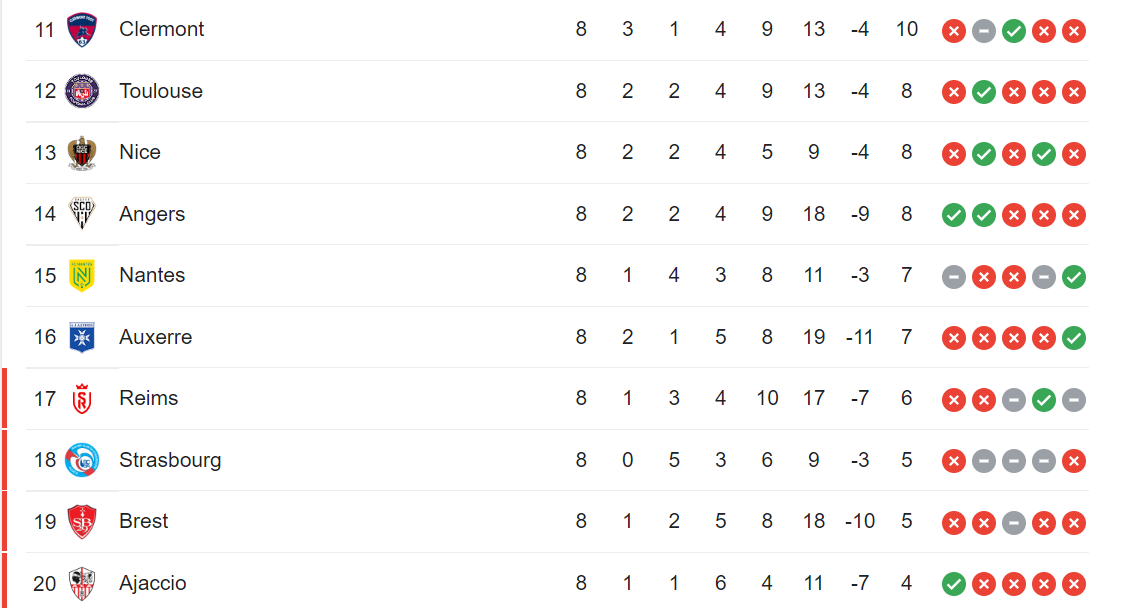Click the Strasbourg club crest
This screenshot has width=1128, height=612.
click(x=82, y=460)
